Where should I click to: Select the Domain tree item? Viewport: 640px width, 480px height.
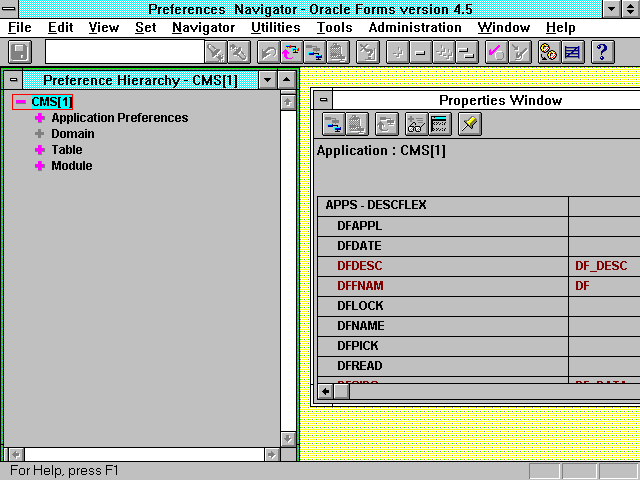(x=73, y=134)
